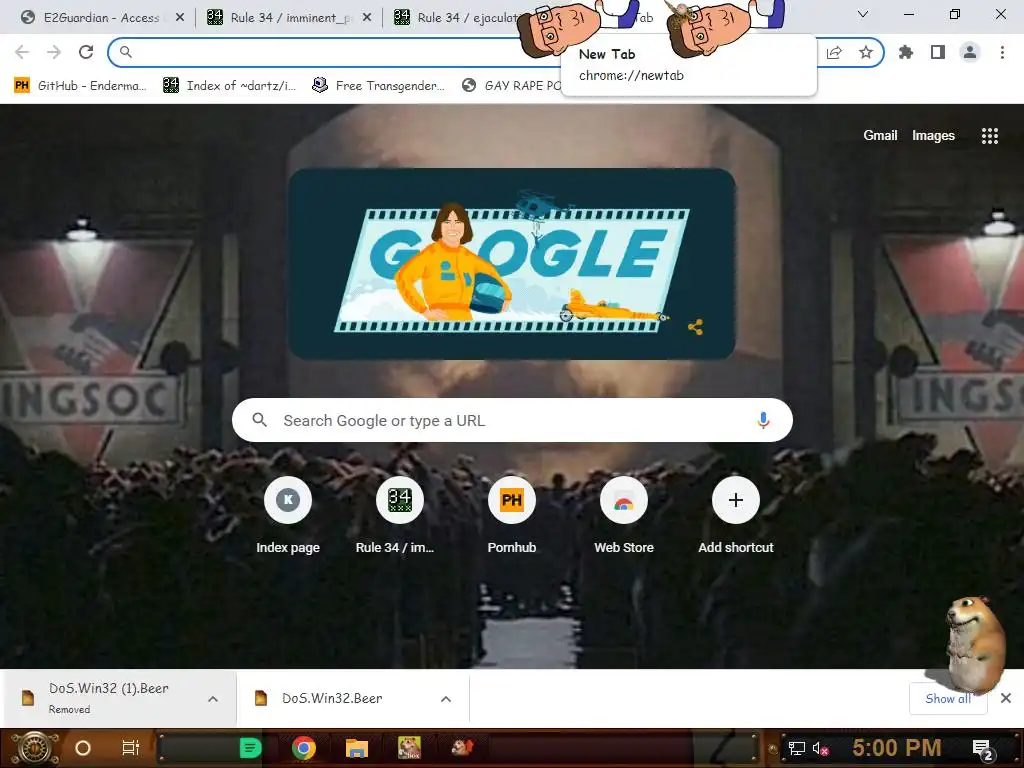1024x768 pixels.
Task: Open the notification center with 2 alerts
Action: click(983, 749)
